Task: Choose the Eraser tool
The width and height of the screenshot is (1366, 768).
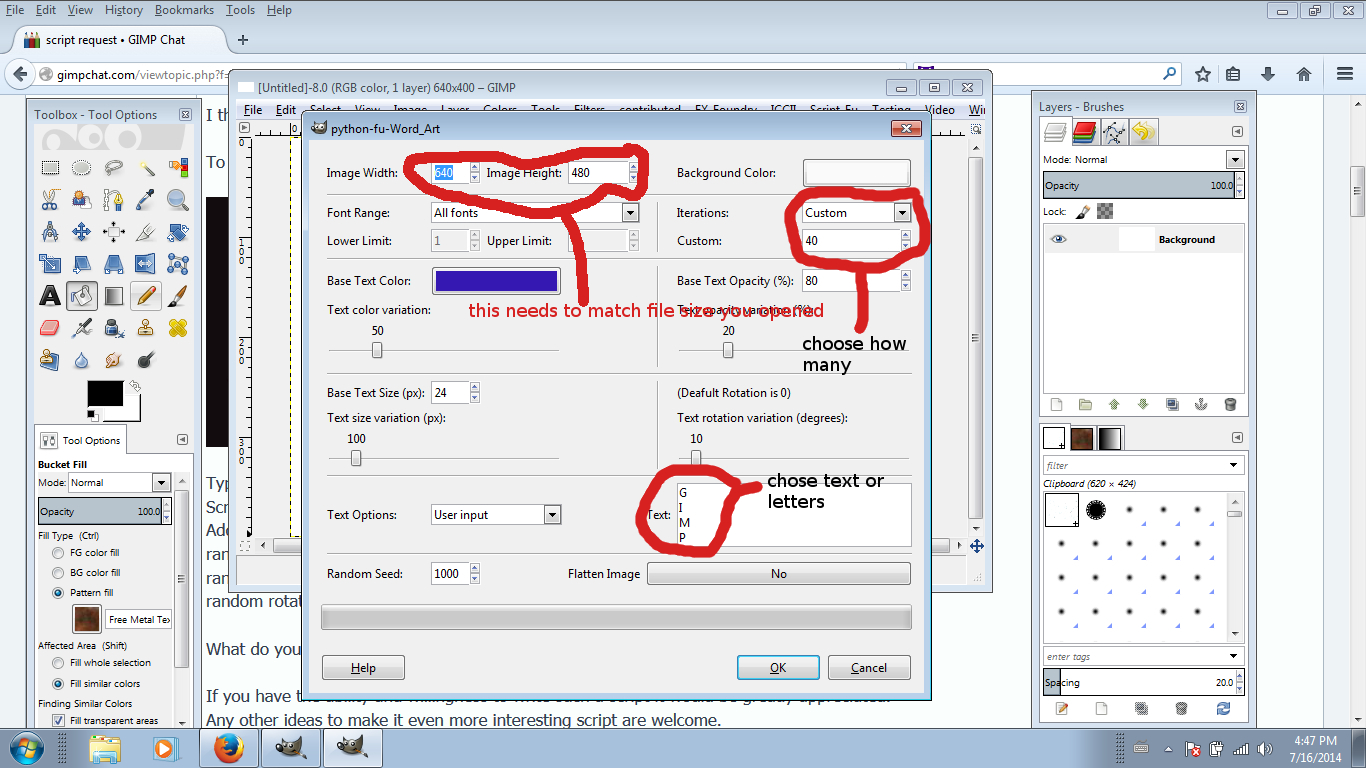Action: [50, 327]
